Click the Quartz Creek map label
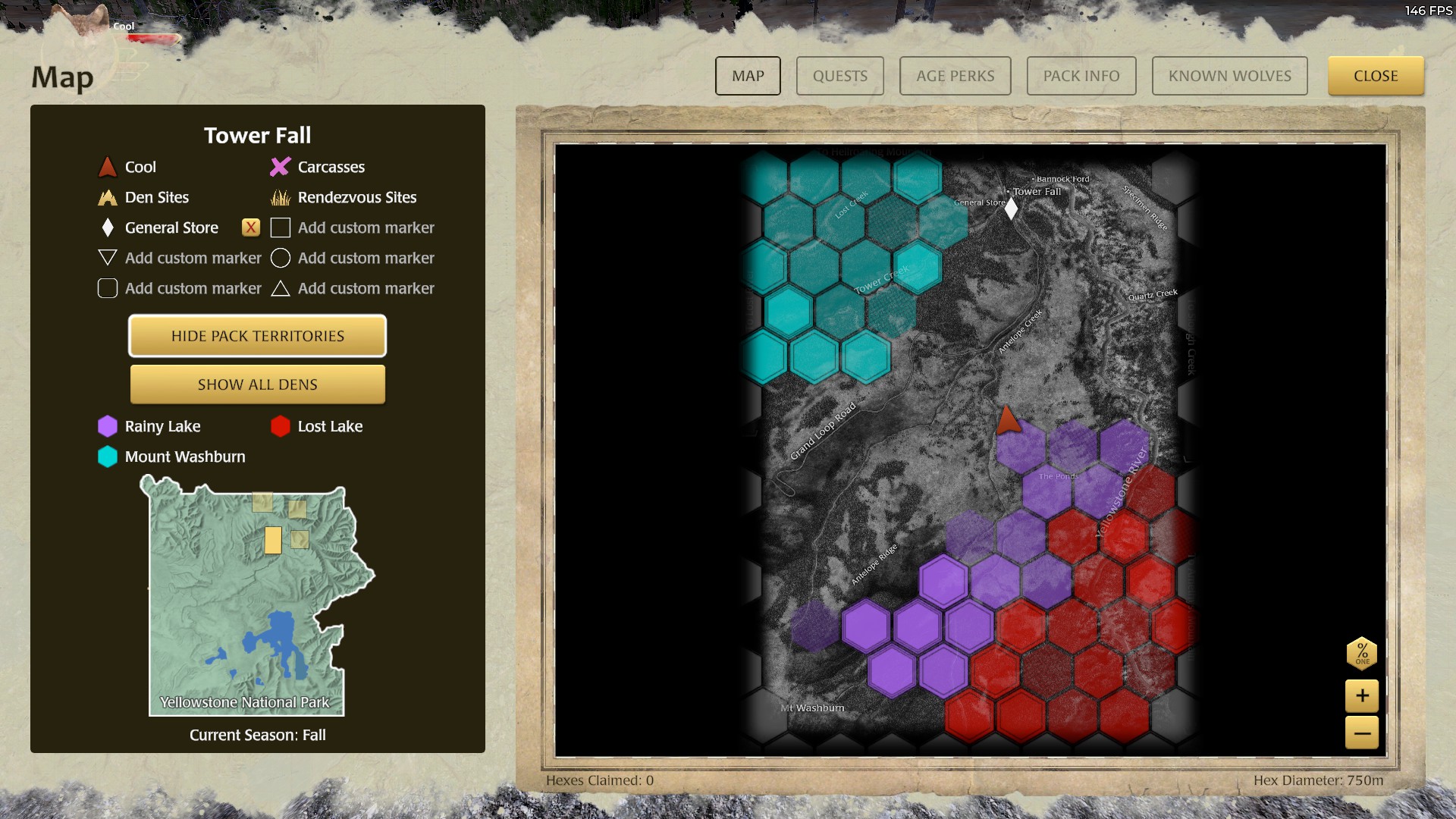Image resolution: width=1456 pixels, height=819 pixels. (1153, 295)
